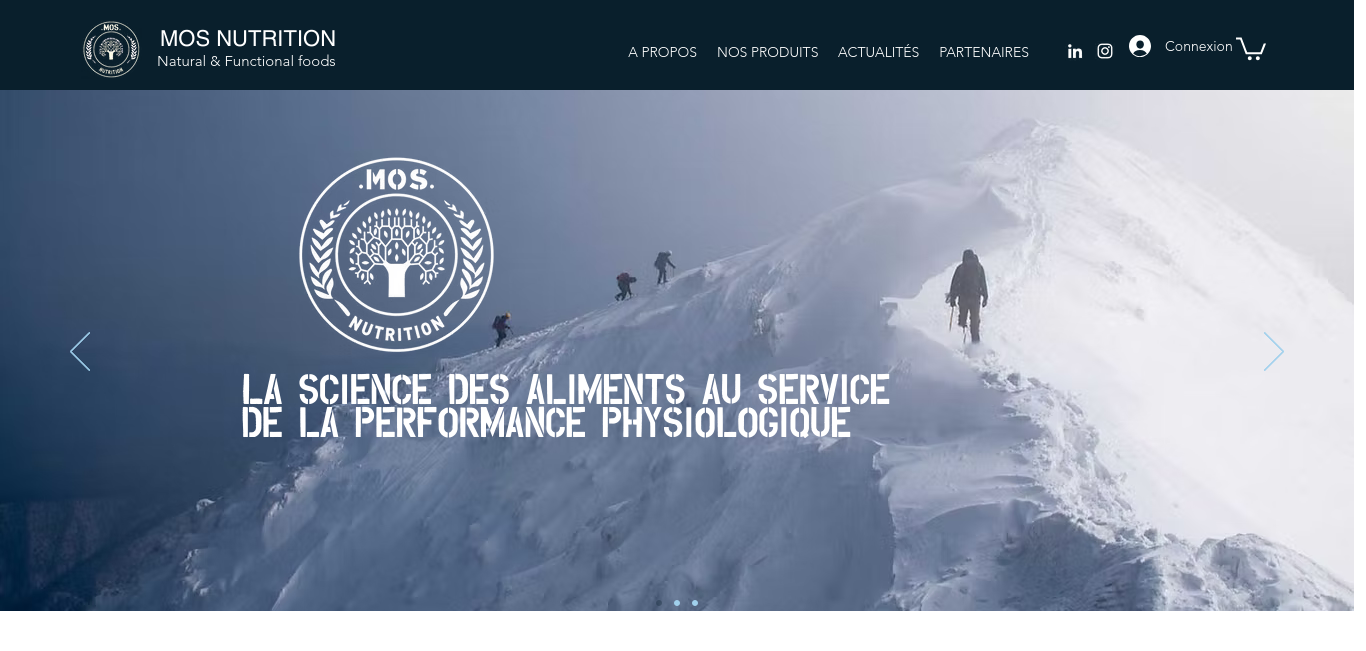Click the shopping cart icon
1366x651 pixels.
tap(1251, 48)
